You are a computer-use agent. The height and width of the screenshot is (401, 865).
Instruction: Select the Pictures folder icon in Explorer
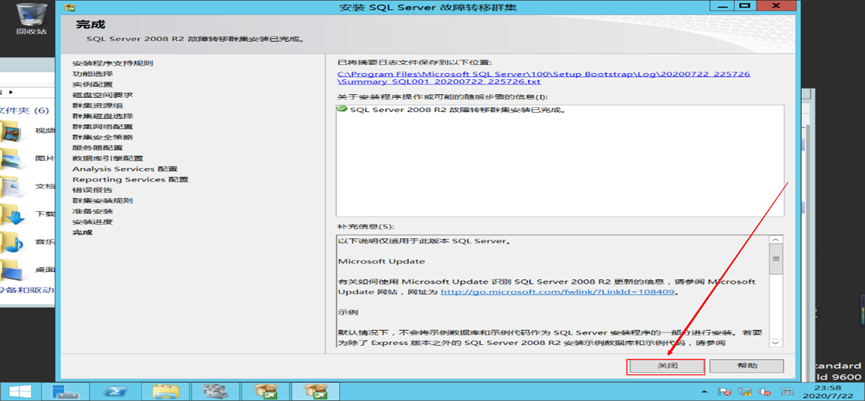10,158
